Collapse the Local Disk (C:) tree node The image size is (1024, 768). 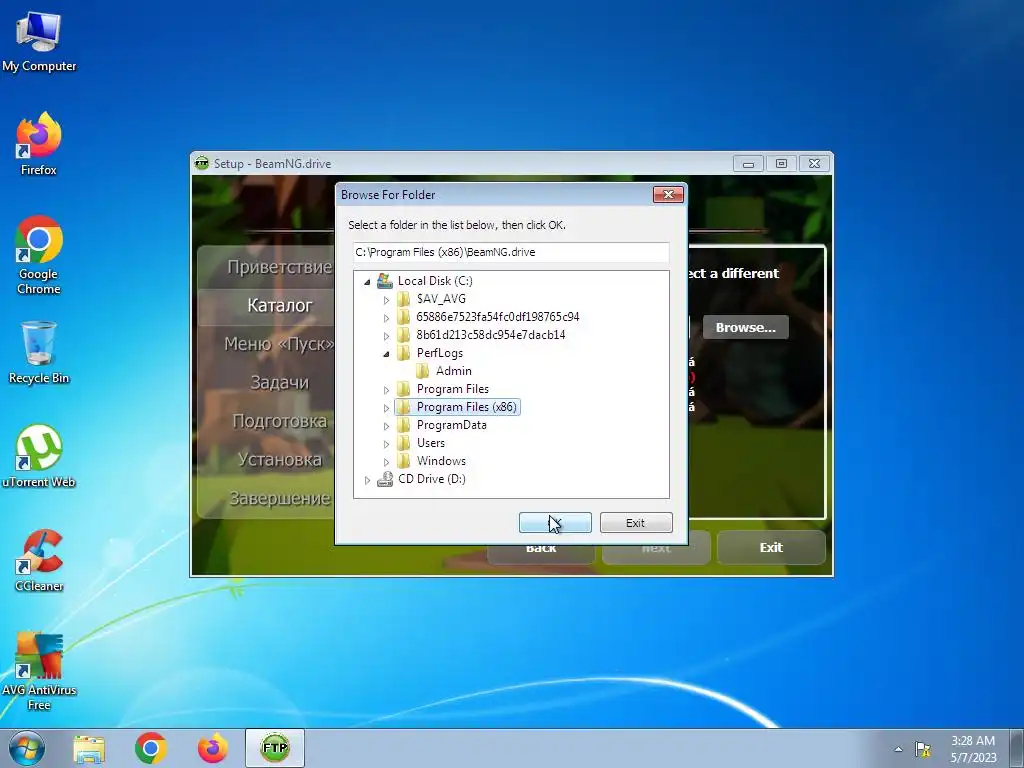coord(367,281)
